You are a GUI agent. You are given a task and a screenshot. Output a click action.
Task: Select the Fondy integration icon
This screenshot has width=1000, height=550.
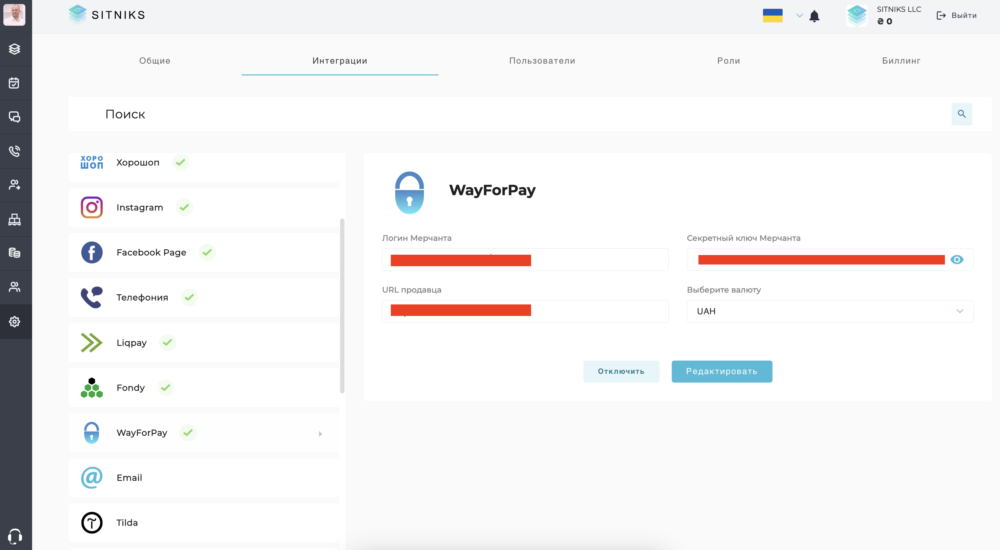92,387
